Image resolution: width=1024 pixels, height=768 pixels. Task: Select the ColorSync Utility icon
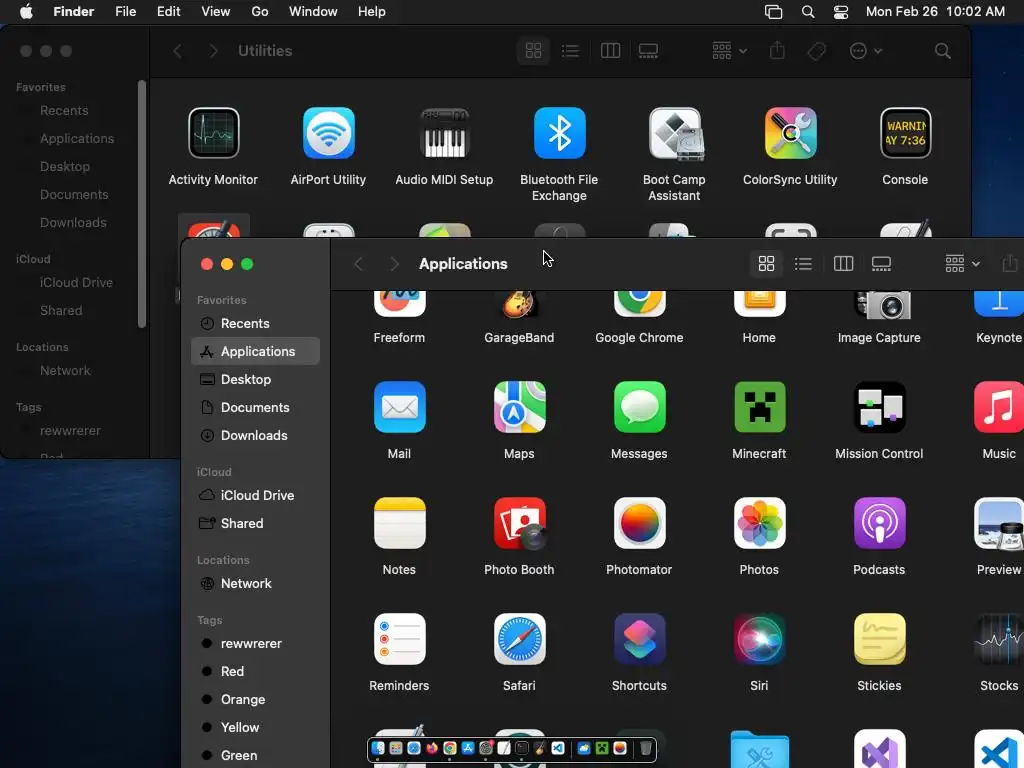[x=790, y=133]
